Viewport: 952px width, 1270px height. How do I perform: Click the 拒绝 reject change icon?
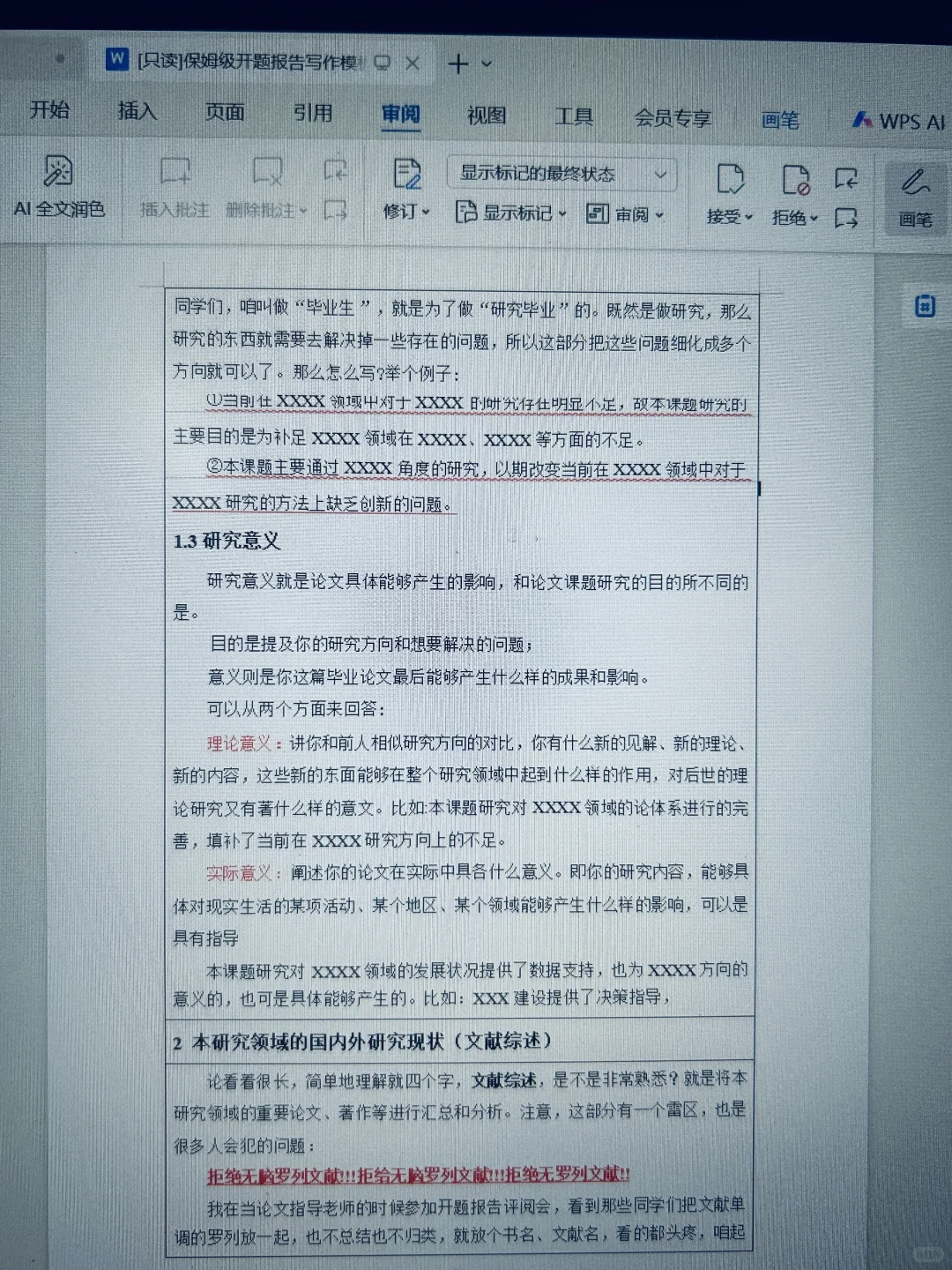coord(795,180)
